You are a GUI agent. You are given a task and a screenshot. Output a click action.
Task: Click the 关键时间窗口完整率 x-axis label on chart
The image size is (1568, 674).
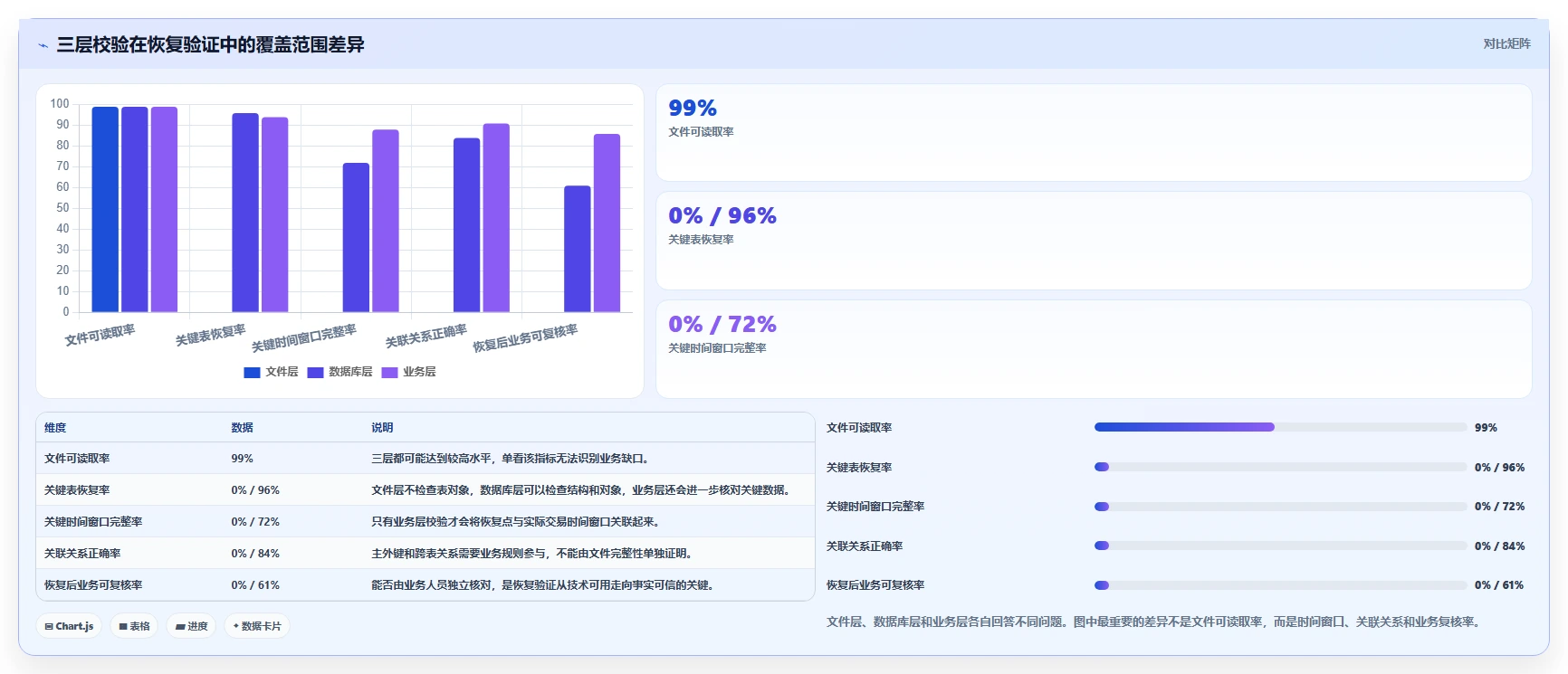click(304, 338)
